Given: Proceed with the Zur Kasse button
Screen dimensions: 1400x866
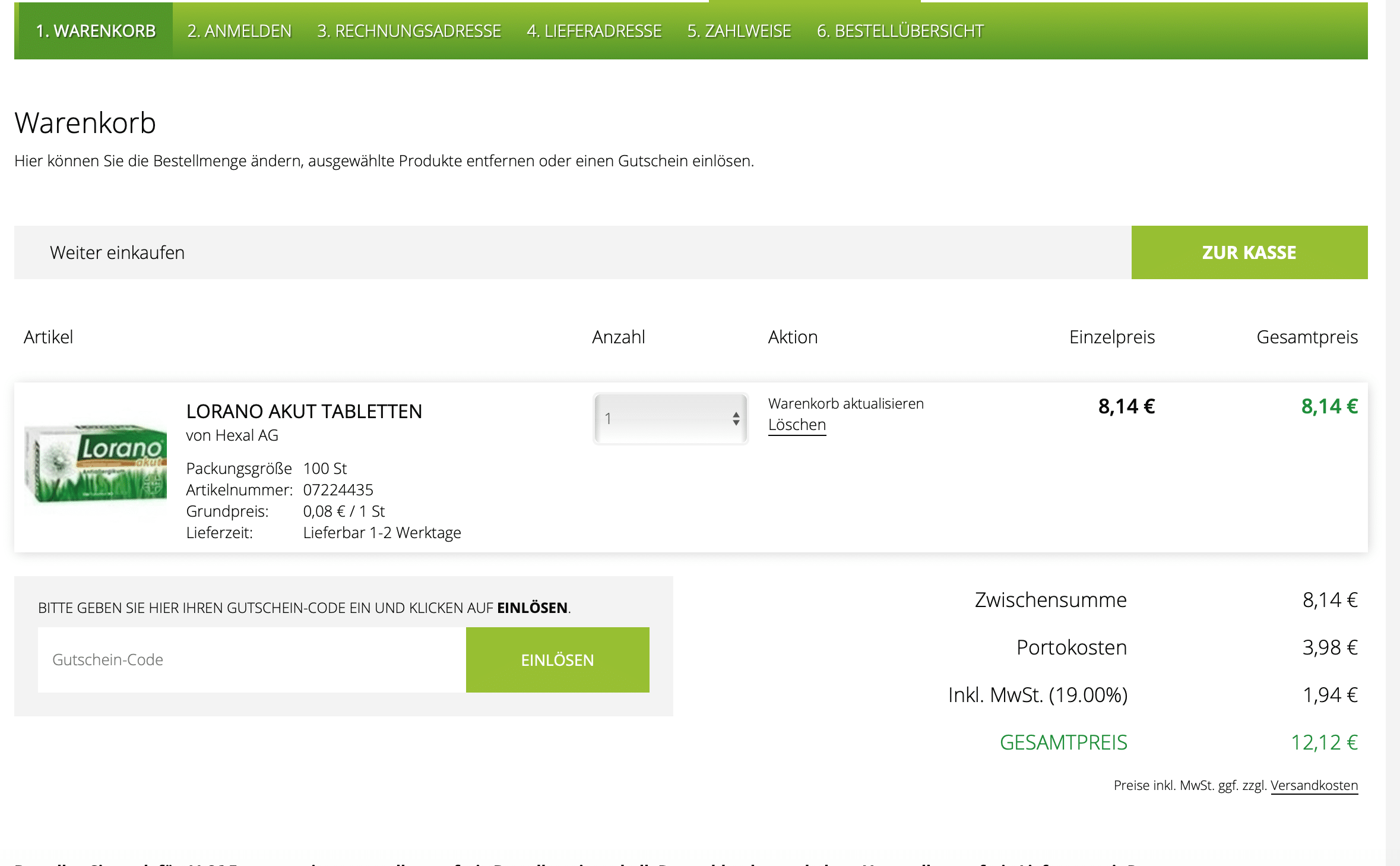Looking at the screenshot, I should coord(1249,252).
